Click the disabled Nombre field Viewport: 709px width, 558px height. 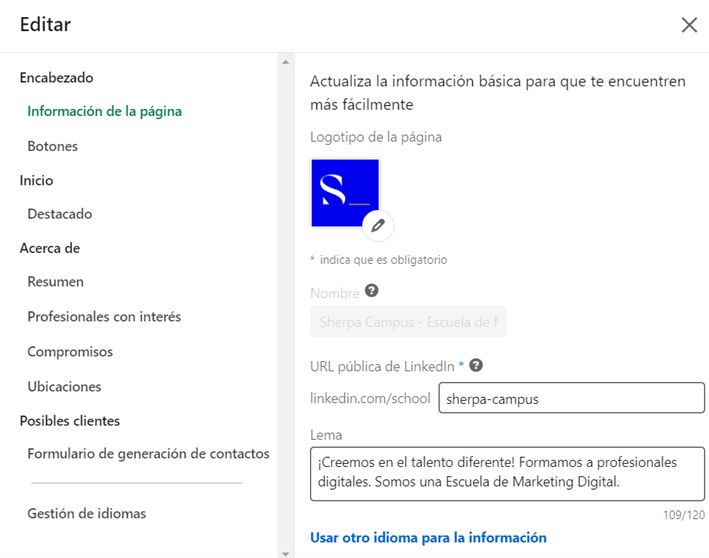tap(408, 322)
